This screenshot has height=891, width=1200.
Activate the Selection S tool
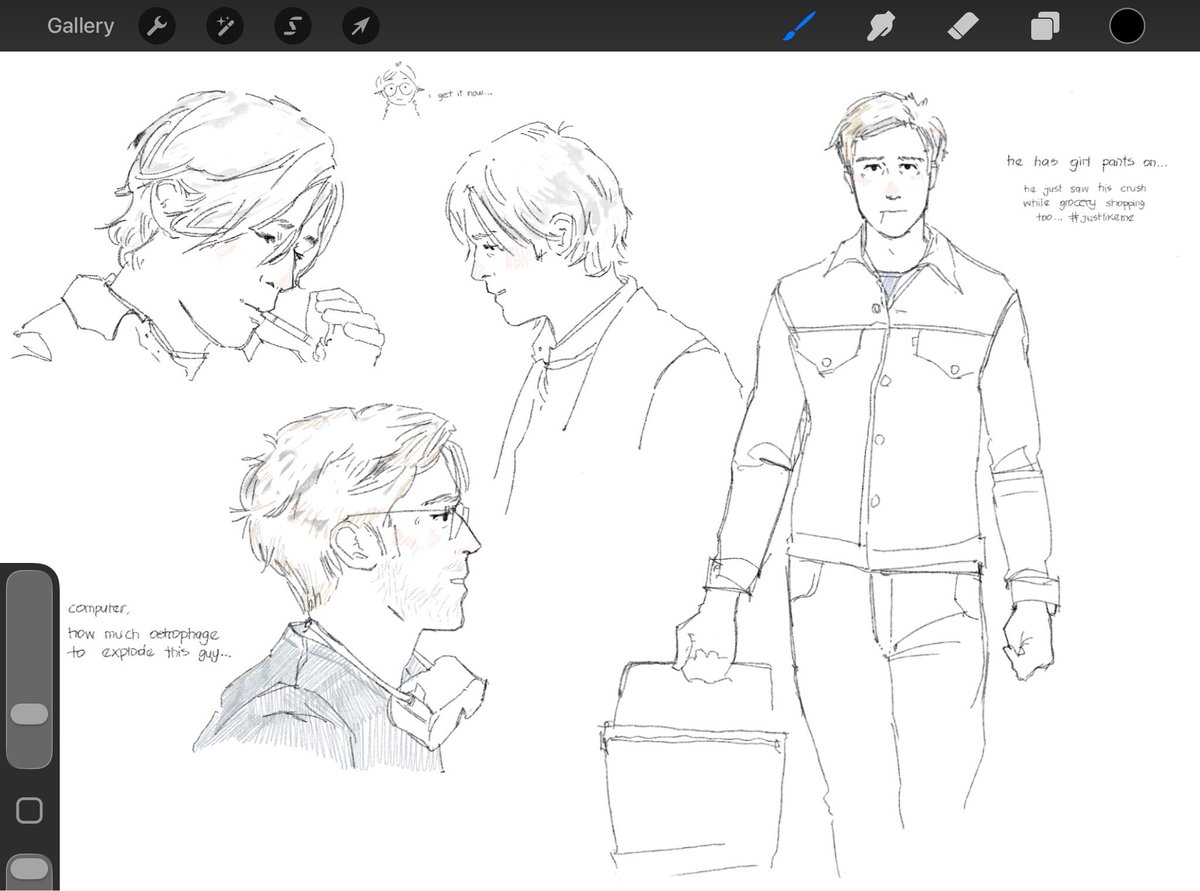(292, 26)
